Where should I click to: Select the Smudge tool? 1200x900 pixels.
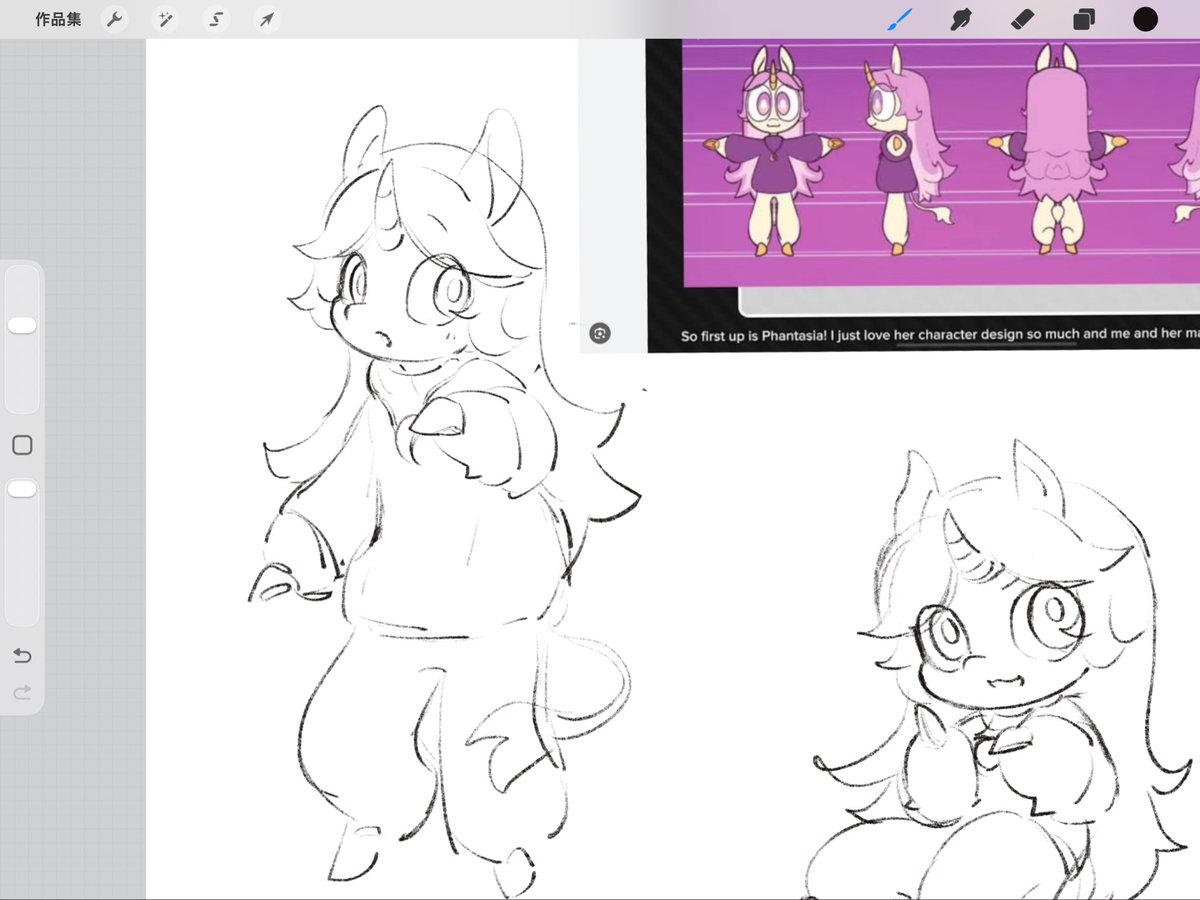tap(962, 19)
